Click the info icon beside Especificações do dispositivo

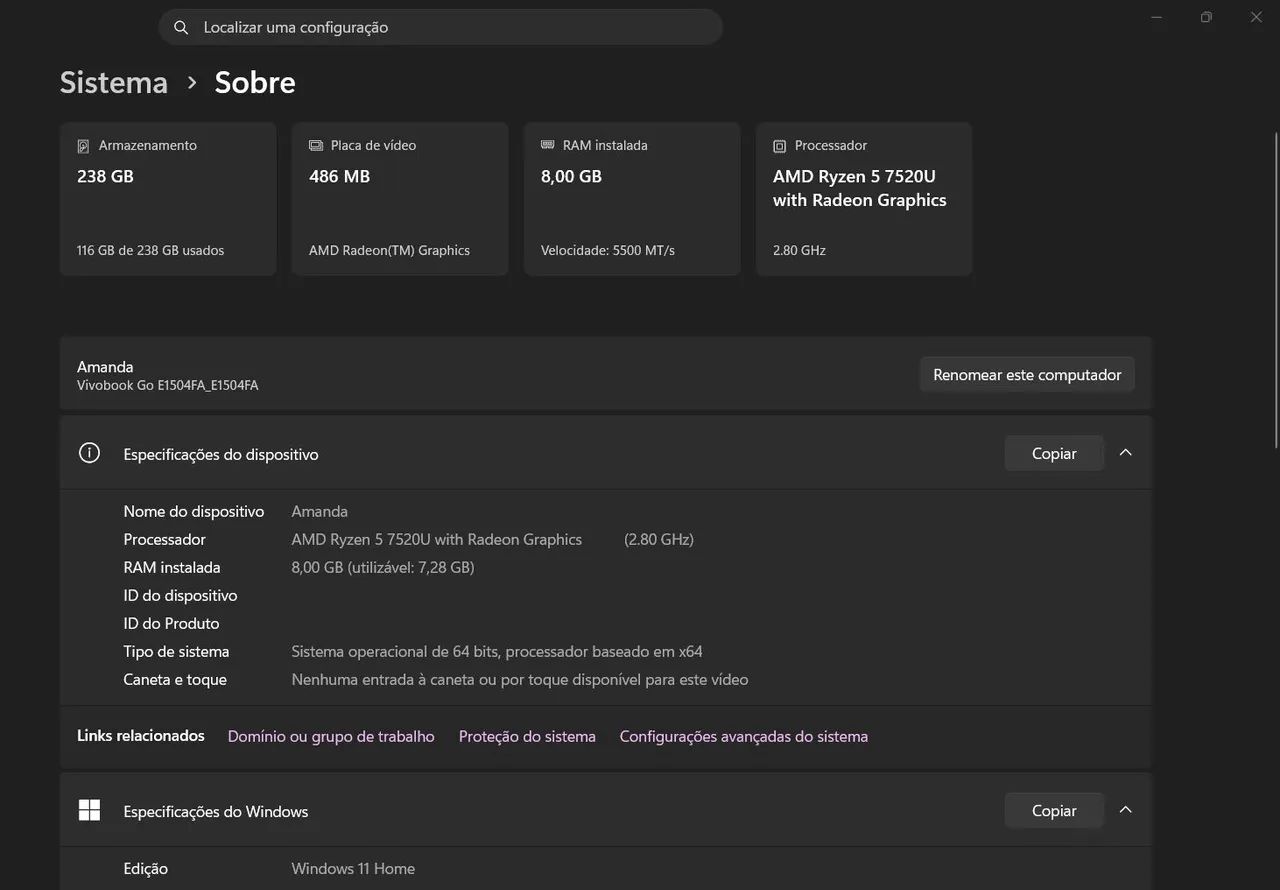coord(89,453)
